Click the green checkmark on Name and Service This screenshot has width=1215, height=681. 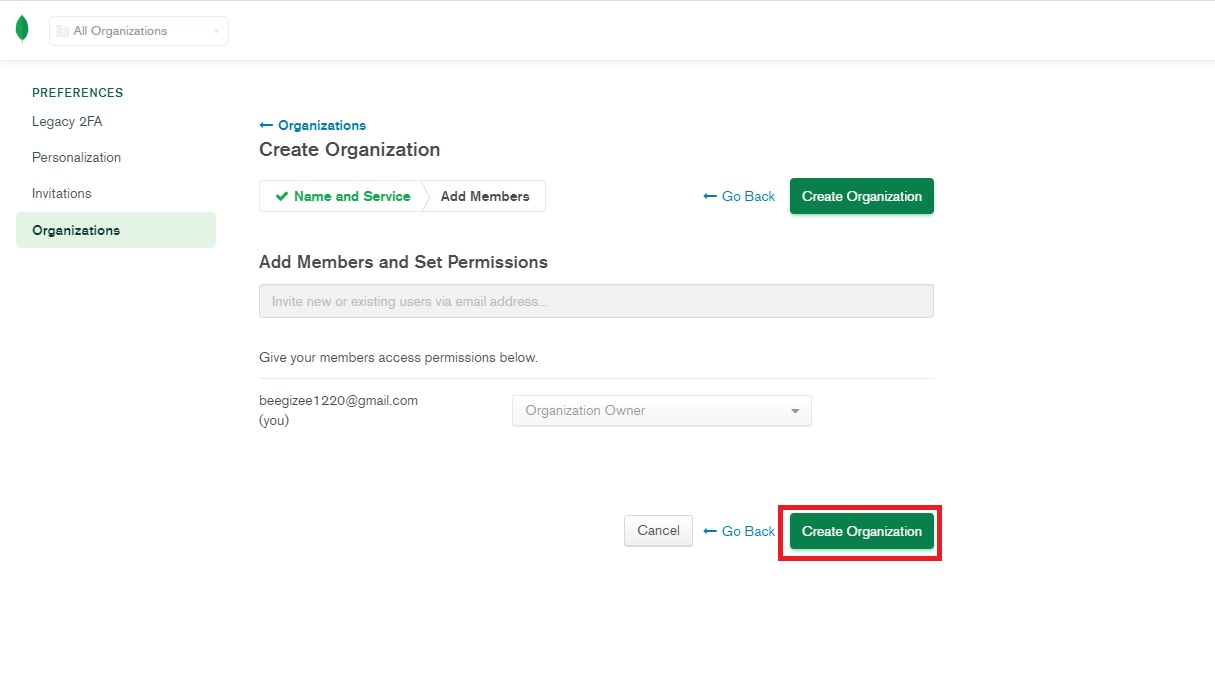point(282,197)
